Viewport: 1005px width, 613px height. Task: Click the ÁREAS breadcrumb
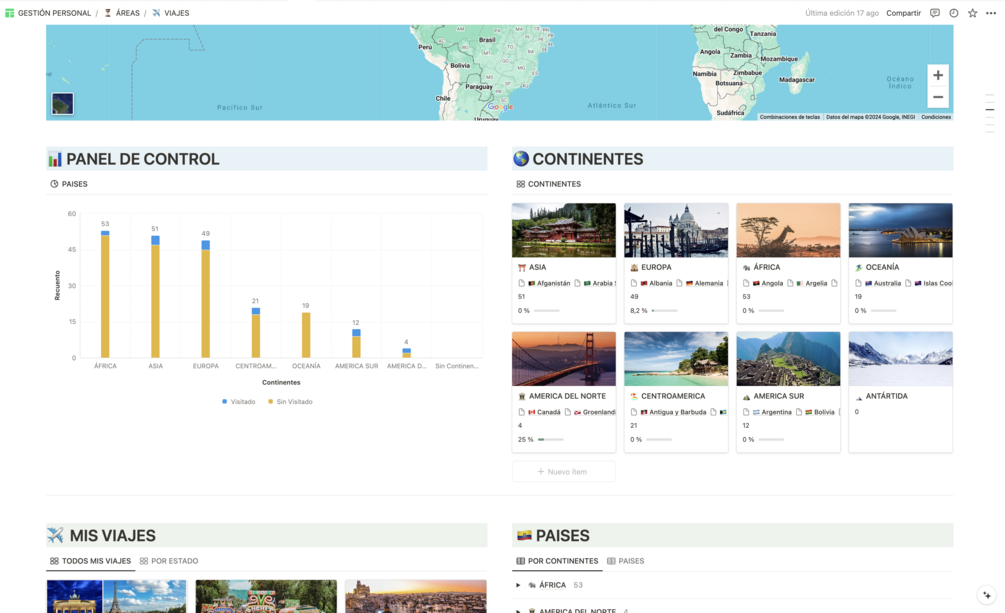coord(122,13)
